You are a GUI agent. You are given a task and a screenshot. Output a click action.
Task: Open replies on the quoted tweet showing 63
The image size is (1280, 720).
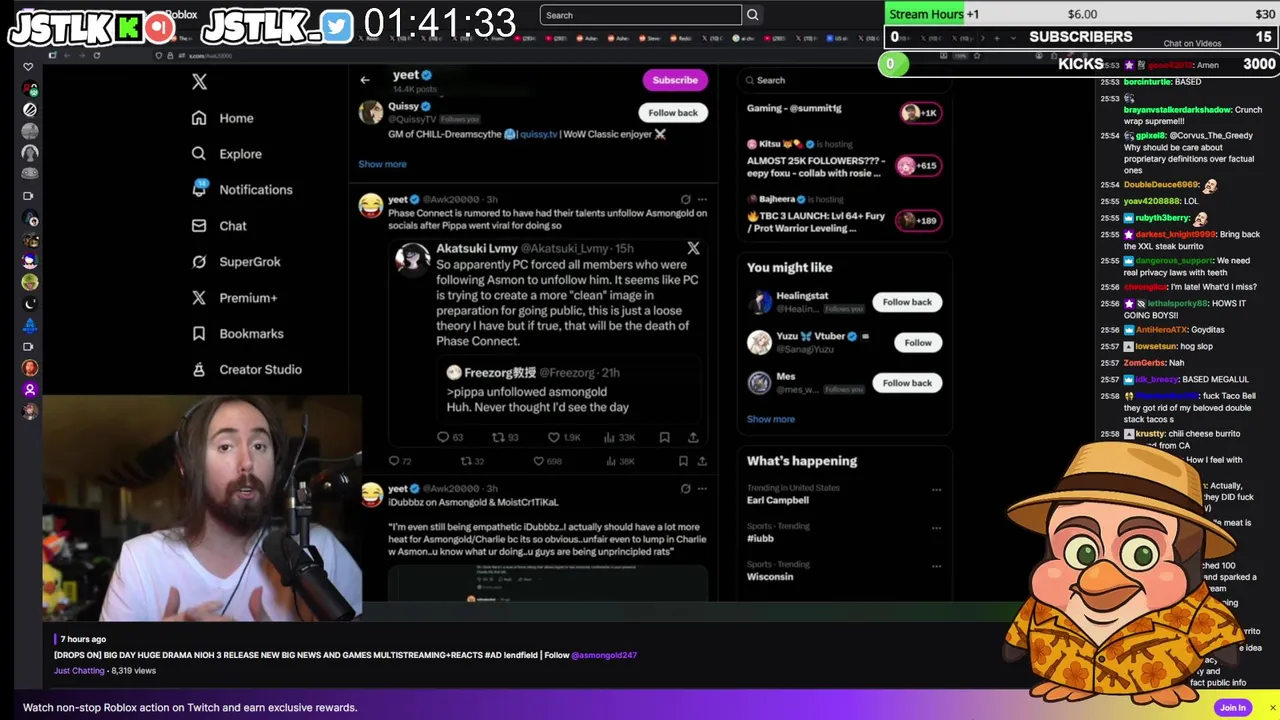pos(450,437)
